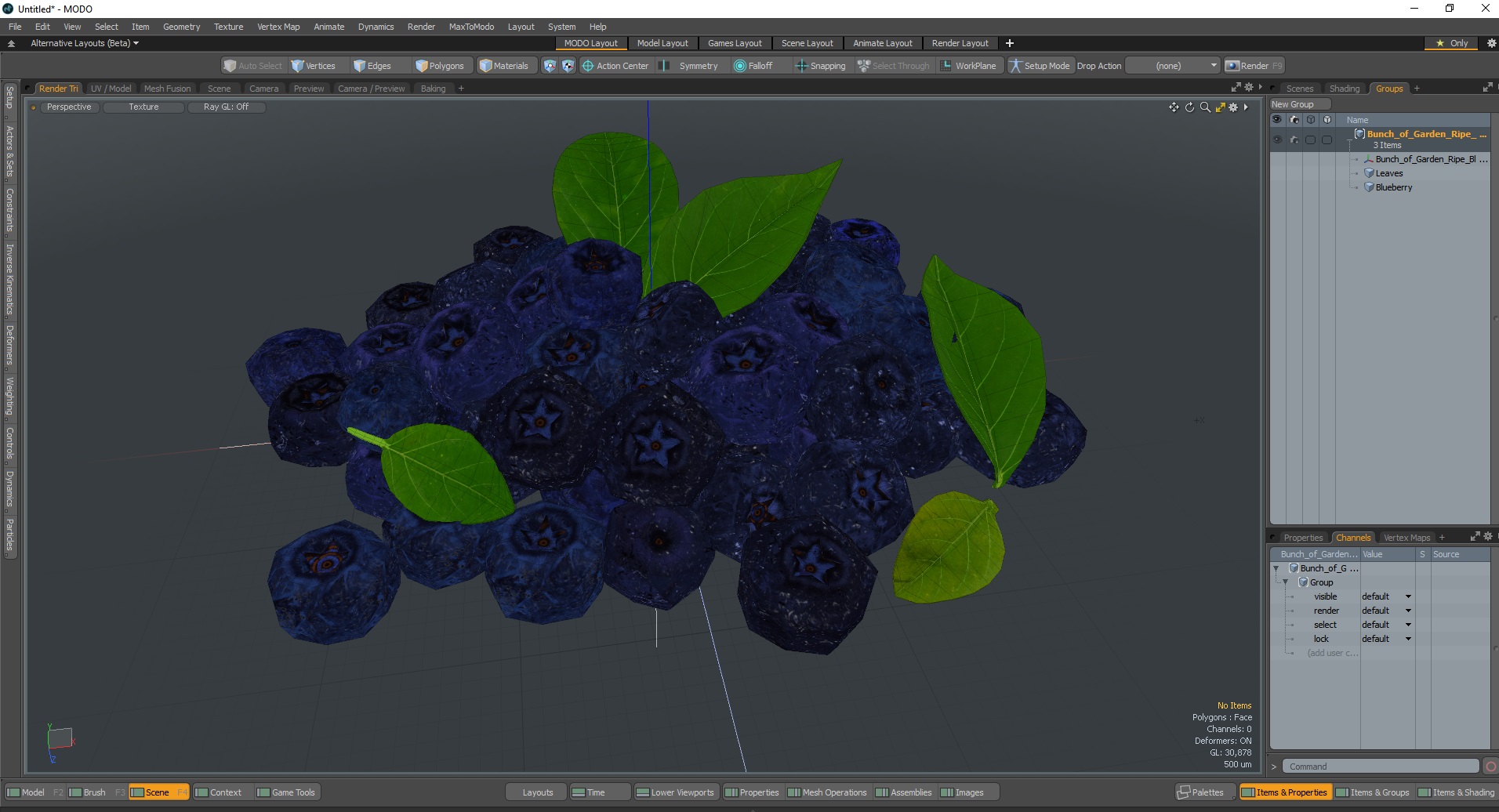Toggle select checkbox for Bunch_of_Garden_Ripe group
Image resolution: width=1499 pixels, height=812 pixels.
click(x=1310, y=140)
